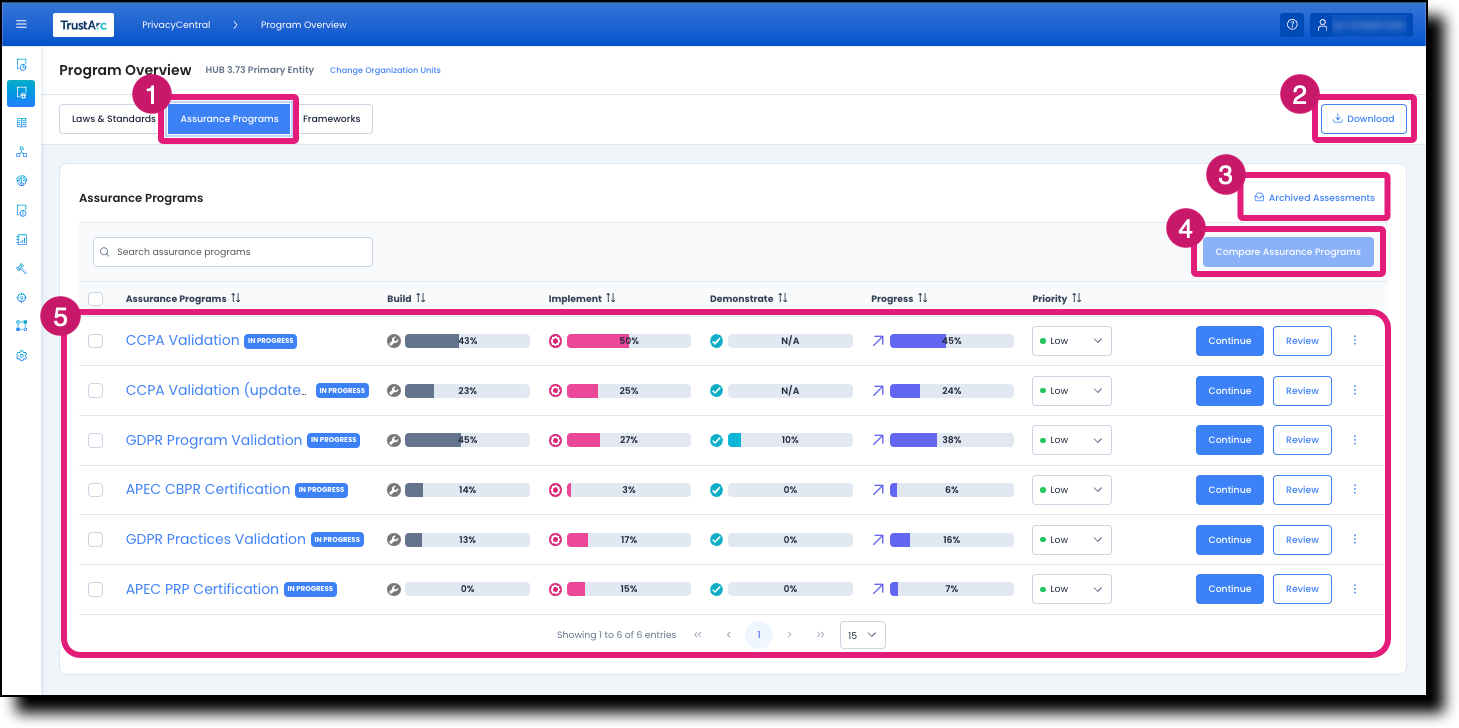Viewport: 1459px width, 728px height.
Task: Open the Priority dropdown for APEC PRP Certification
Action: pyautogui.click(x=1071, y=588)
